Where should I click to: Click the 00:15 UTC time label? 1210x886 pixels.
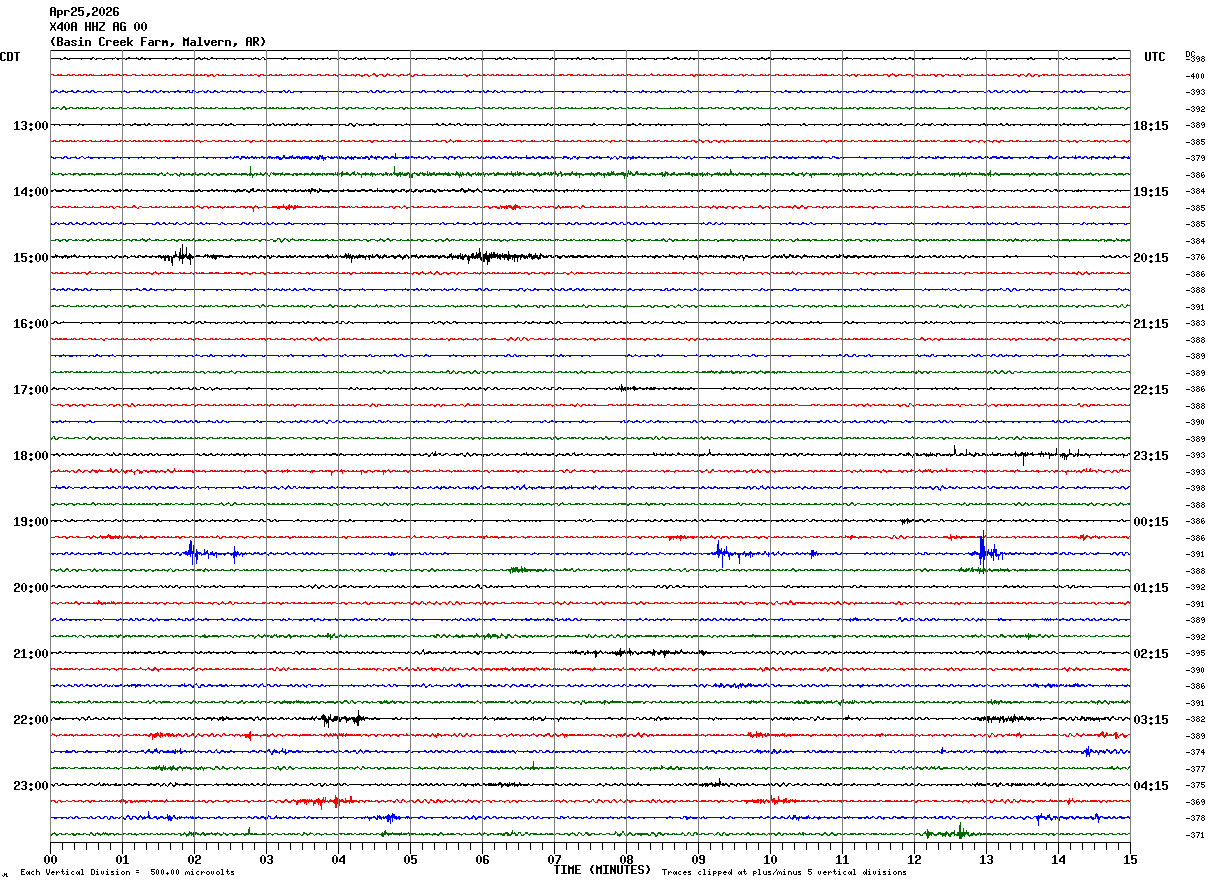pyautogui.click(x=1151, y=522)
